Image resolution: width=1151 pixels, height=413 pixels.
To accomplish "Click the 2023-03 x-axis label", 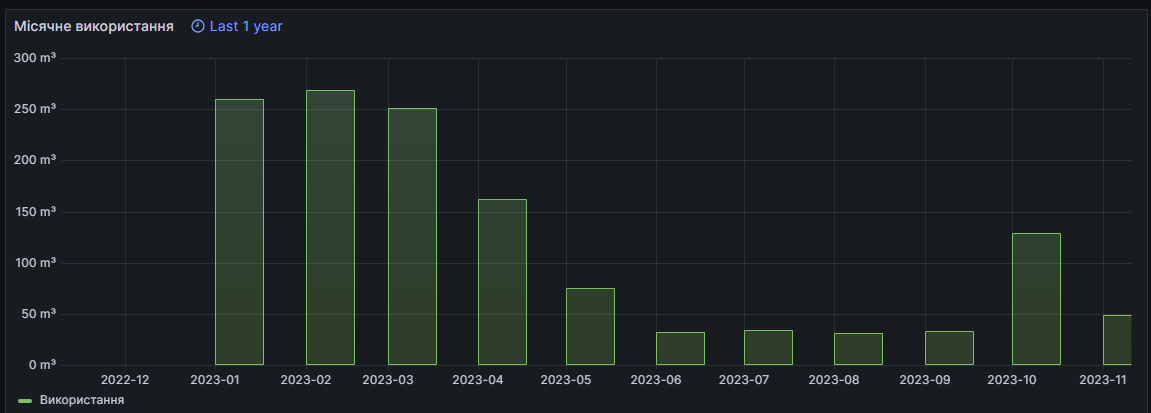I will (388, 380).
